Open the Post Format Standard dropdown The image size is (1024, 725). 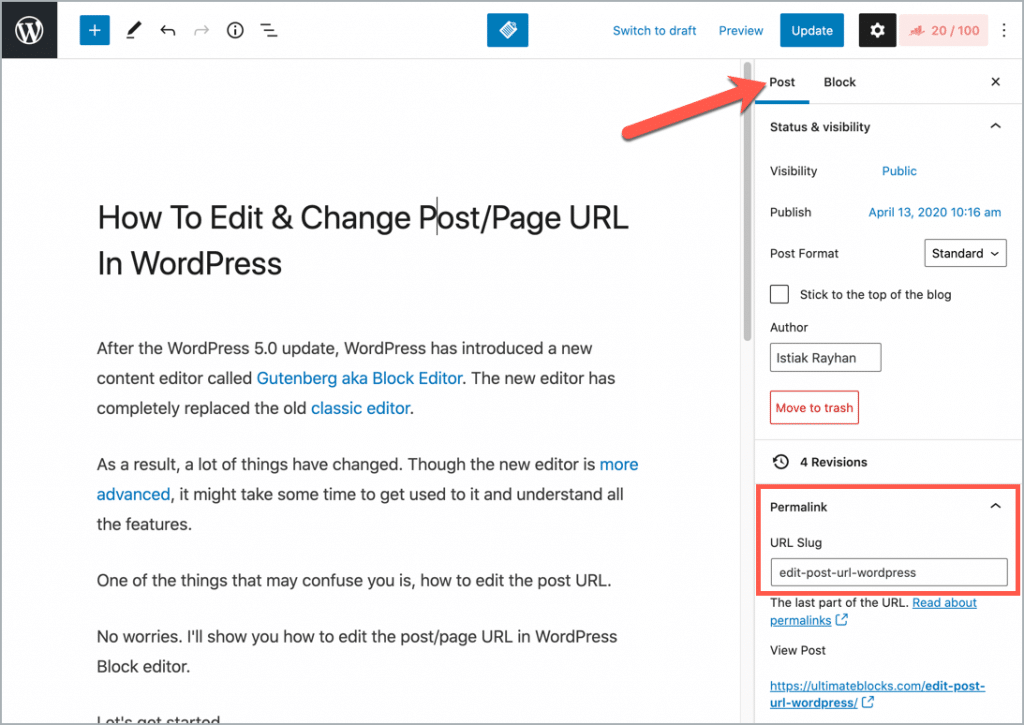tap(965, 253)
